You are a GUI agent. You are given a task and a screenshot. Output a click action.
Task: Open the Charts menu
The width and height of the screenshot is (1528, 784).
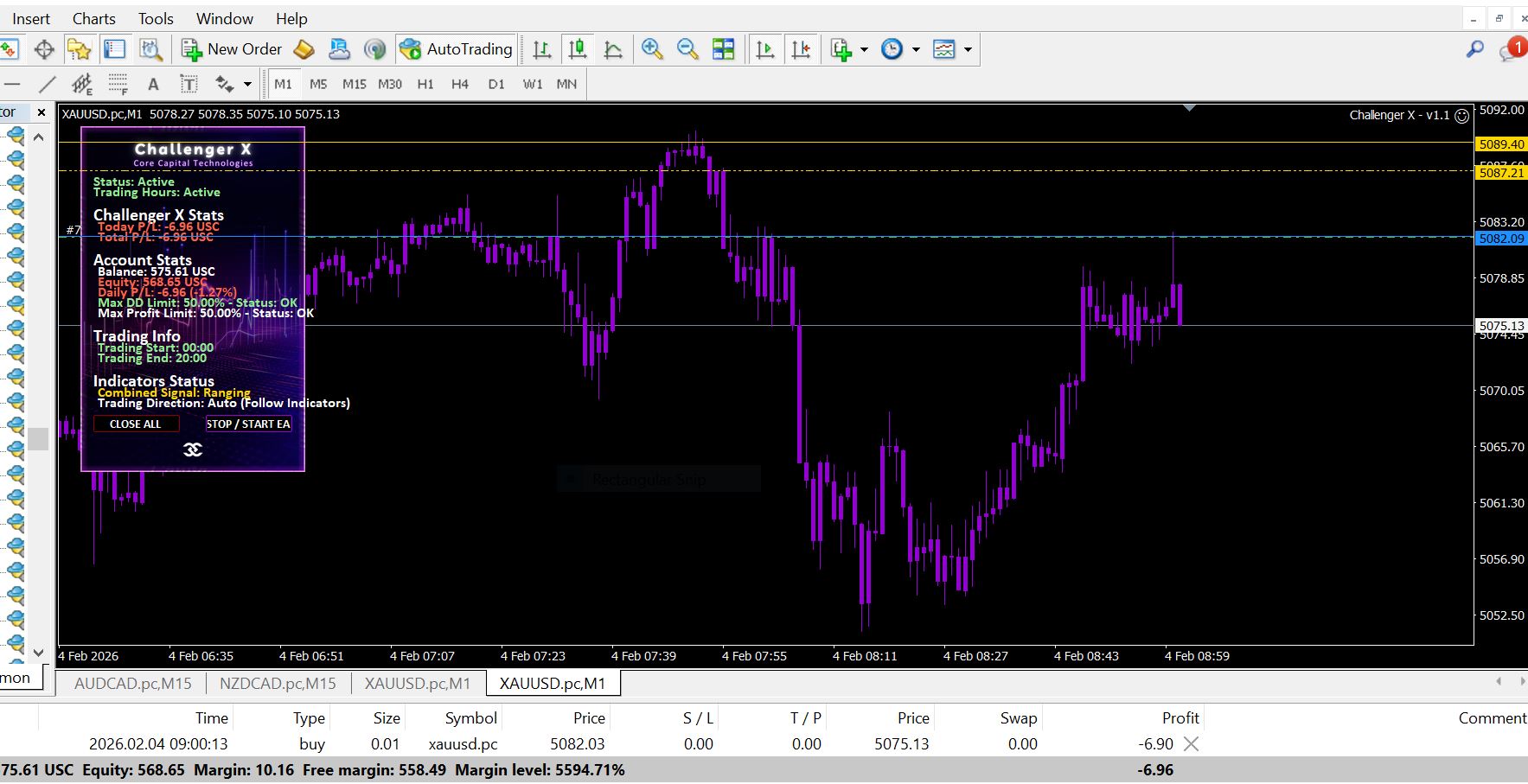click(x=93, y=18)
